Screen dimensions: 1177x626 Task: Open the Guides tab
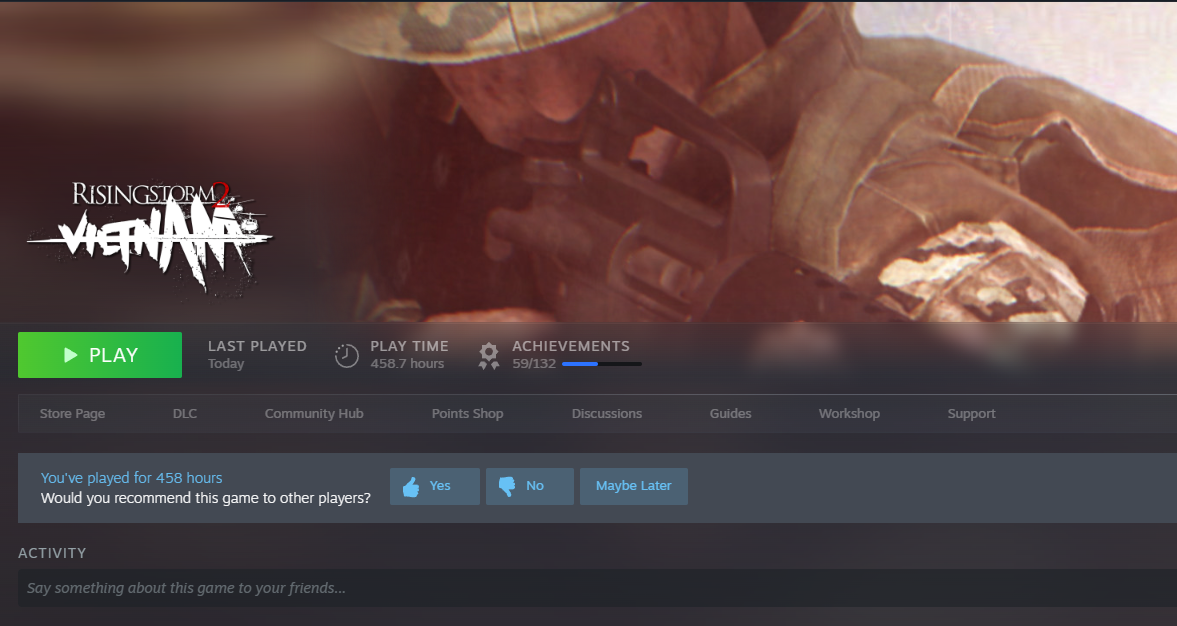click(730, 414)
